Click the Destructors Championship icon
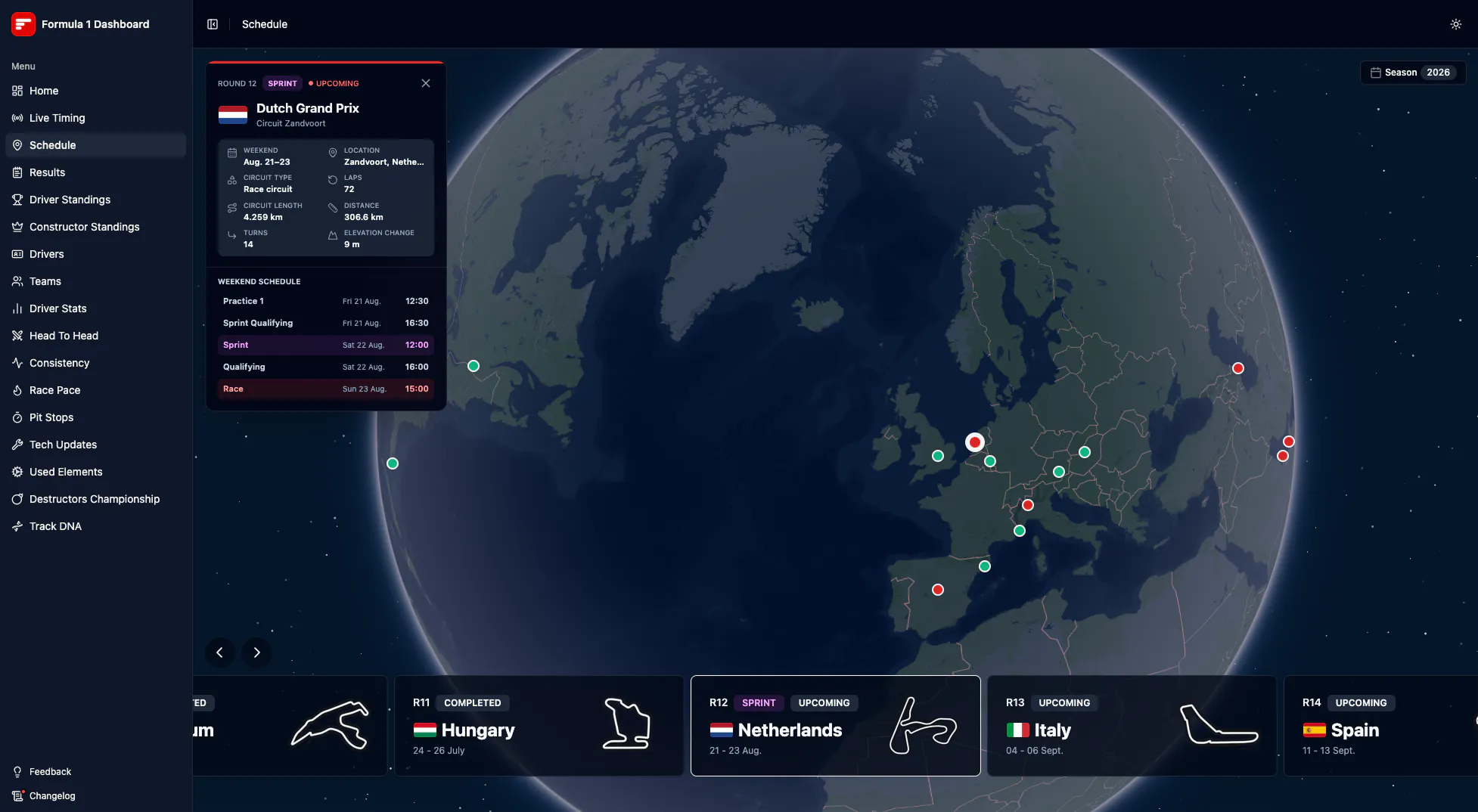This screenshot has width=1478, height=812. (x=17, y=499)
